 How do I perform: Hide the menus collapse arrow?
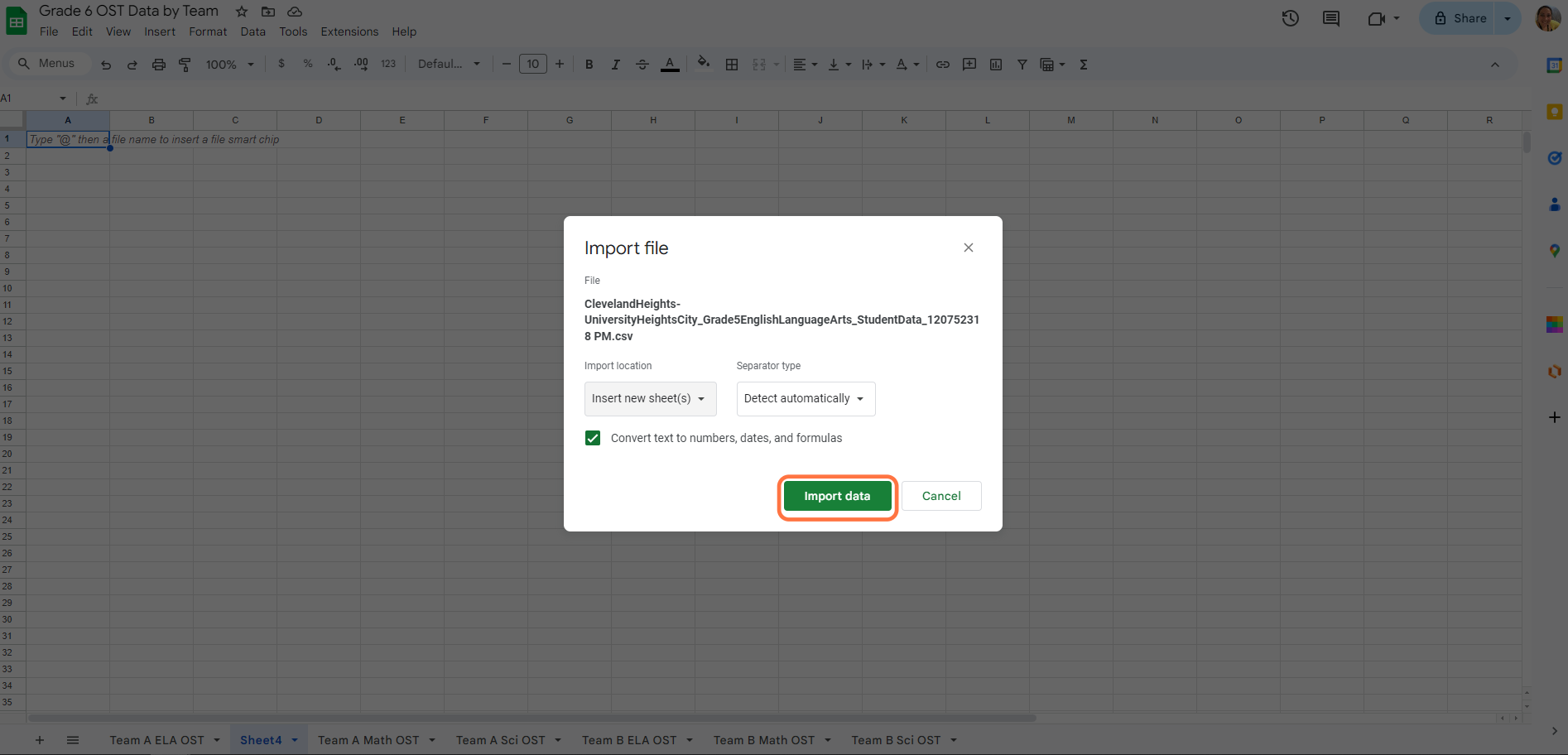pos(1495,65)
